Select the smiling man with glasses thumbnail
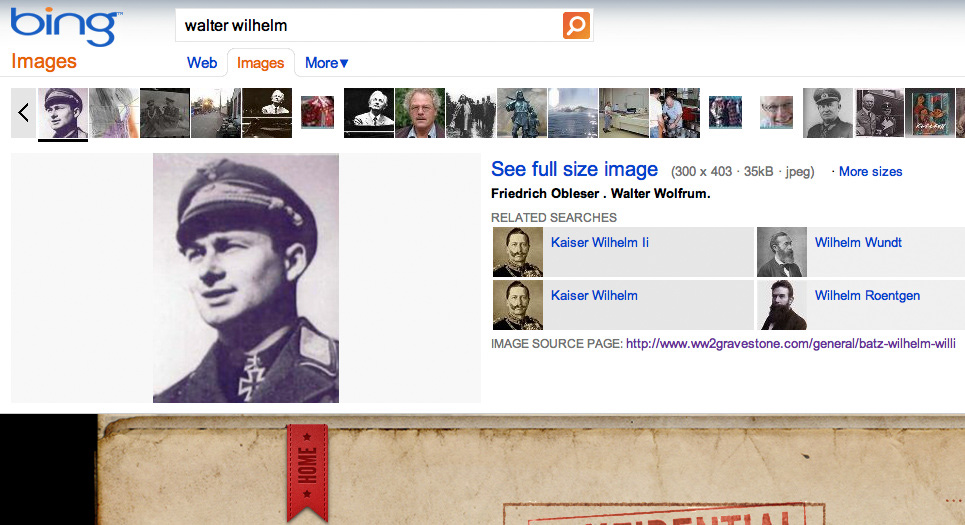 [776, 112]
